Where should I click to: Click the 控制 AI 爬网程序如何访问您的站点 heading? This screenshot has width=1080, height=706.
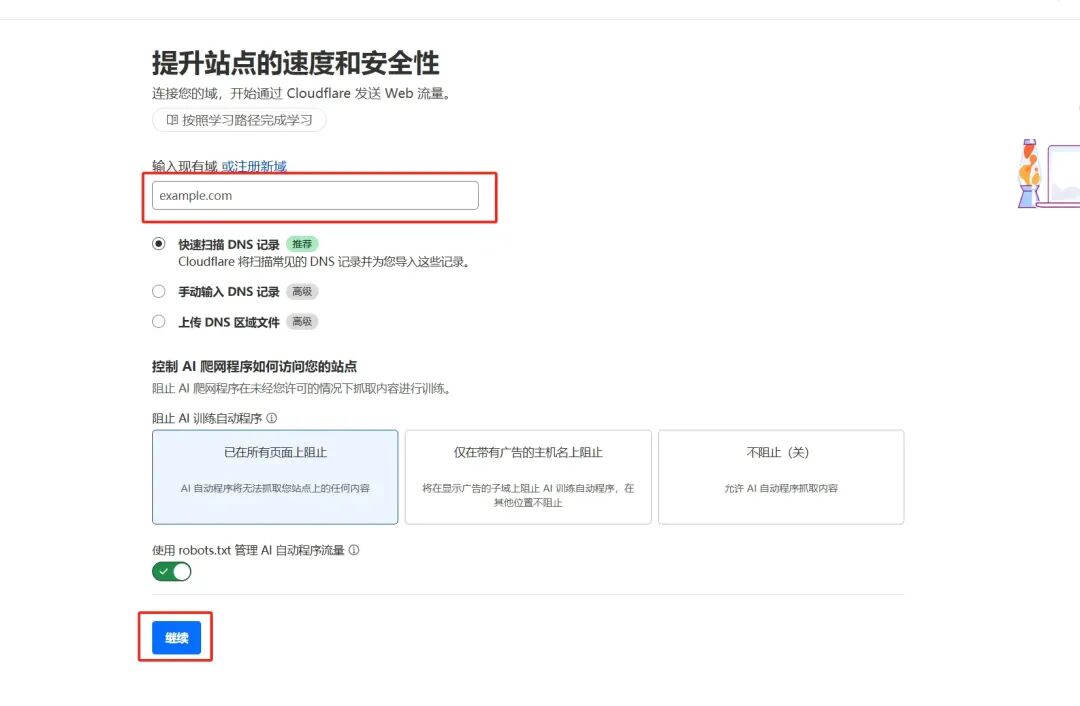click(x=254, y=366)
